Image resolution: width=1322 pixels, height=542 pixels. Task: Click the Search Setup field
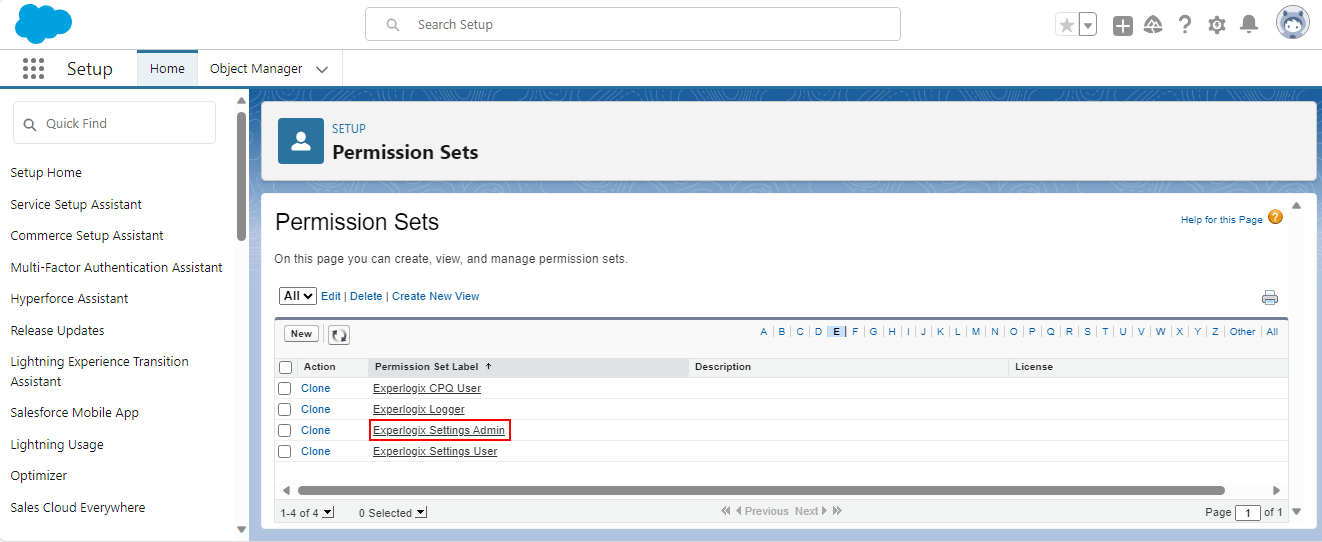pos(633,24)
